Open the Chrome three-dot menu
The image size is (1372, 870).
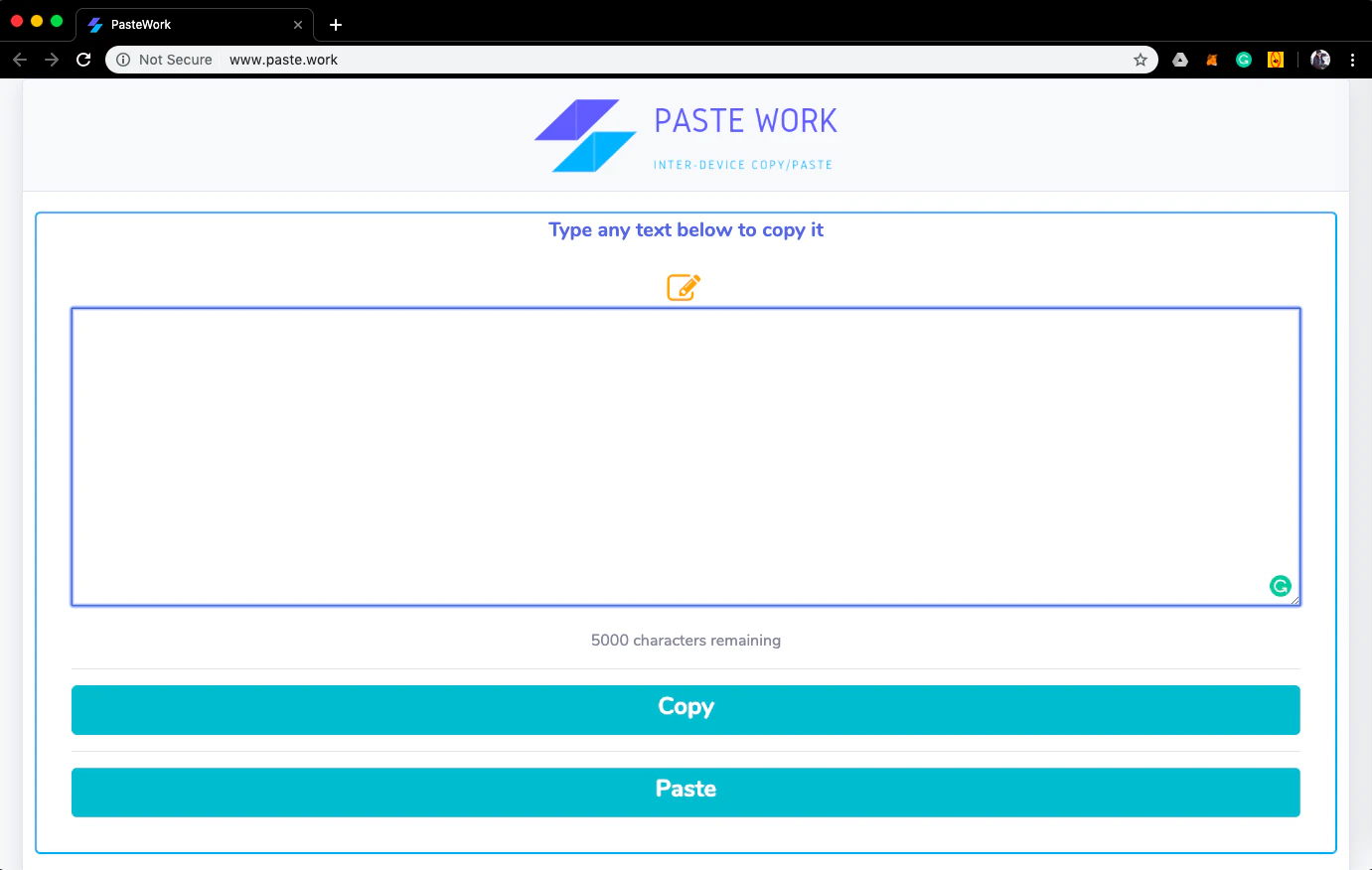click(1353, 60)
